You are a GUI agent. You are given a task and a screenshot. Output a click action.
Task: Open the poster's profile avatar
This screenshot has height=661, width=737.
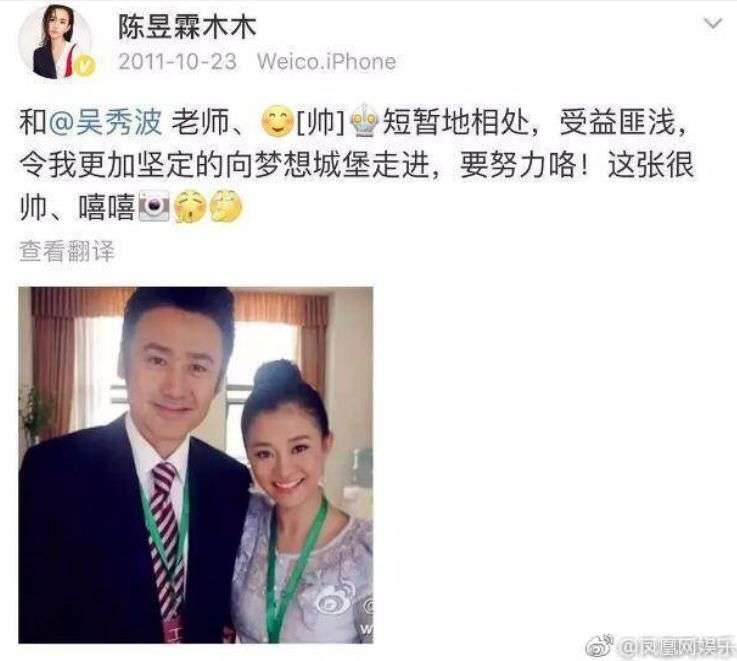55,42
